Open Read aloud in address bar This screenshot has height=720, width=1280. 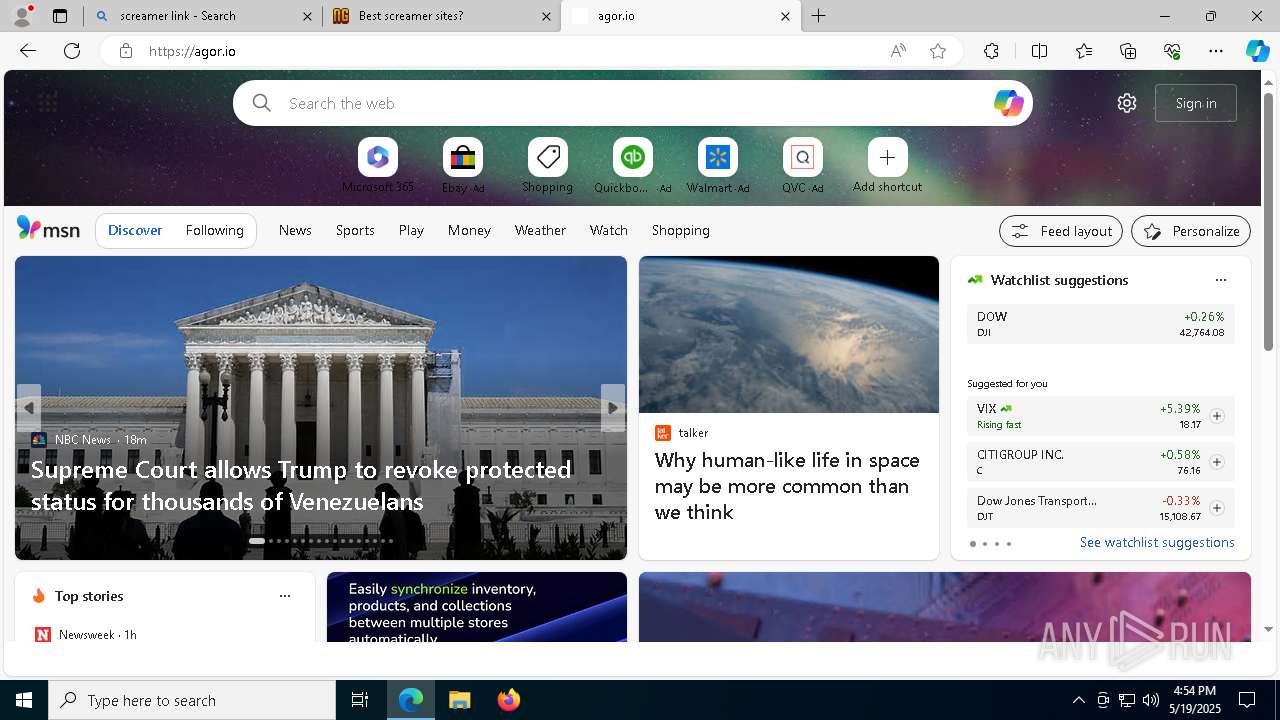pyautogui.click(x=898, y=51)
